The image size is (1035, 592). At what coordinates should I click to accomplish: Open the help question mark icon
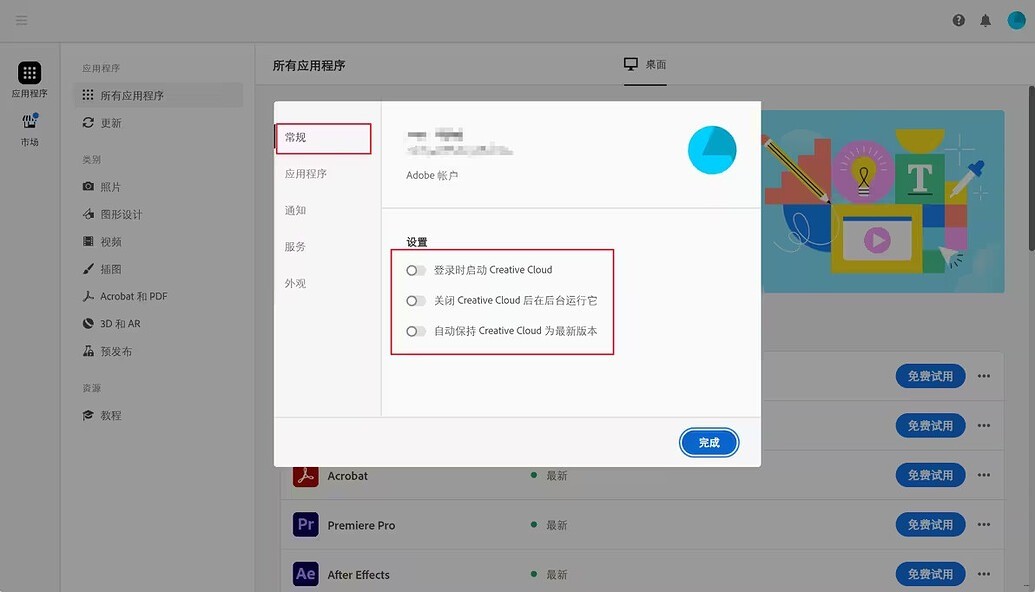point(959,20)
